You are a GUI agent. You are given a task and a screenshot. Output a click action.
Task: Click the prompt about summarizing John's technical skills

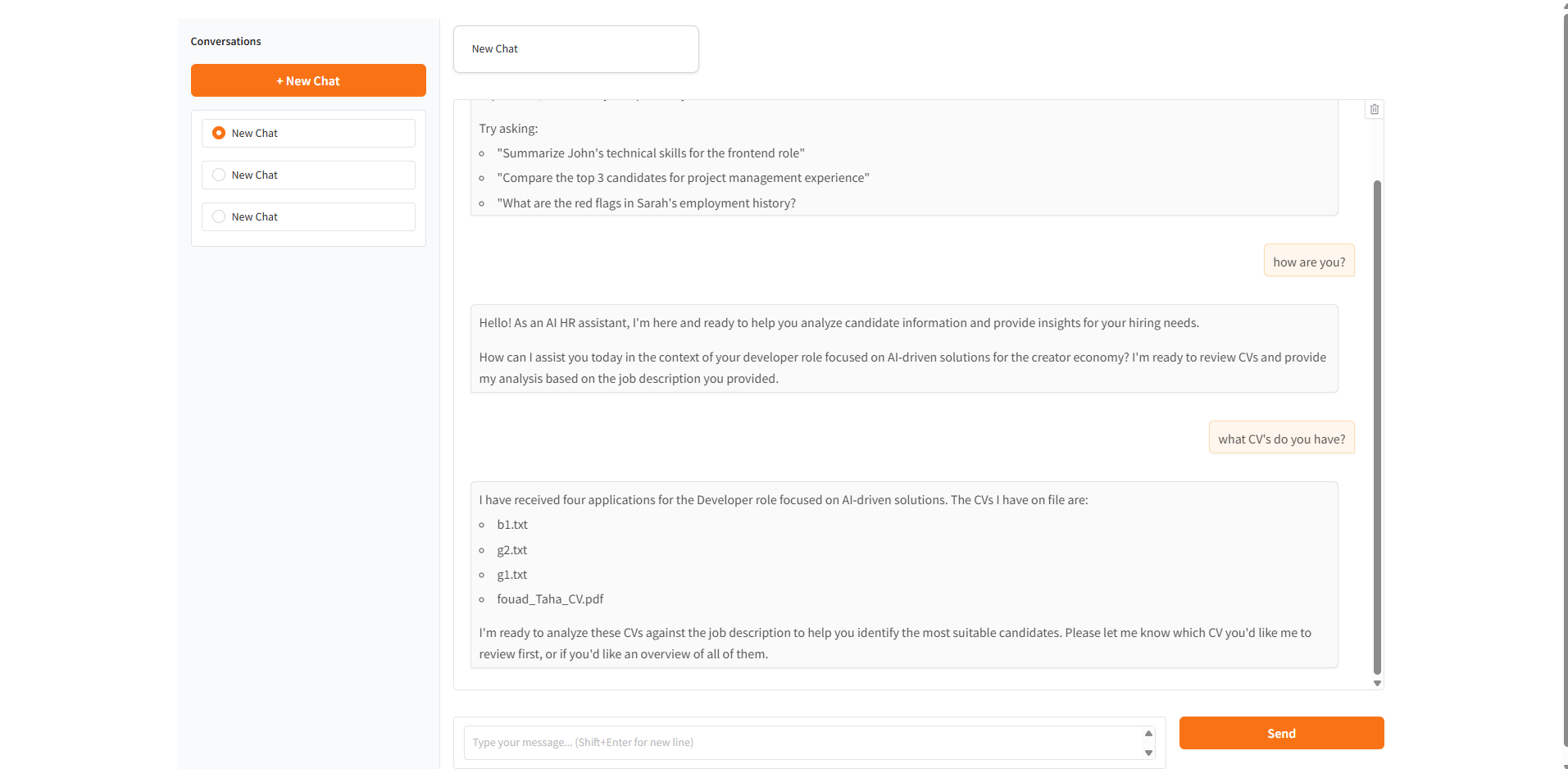pos(650,152)
